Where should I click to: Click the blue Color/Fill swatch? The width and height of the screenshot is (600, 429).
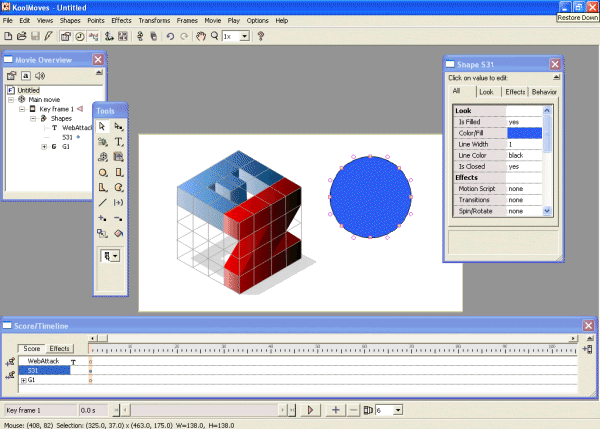point(524,133)
